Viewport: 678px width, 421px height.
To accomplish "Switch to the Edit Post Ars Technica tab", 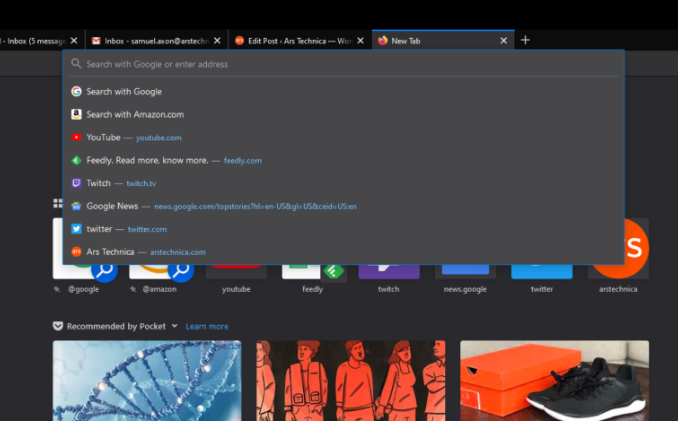I will 300,41.
